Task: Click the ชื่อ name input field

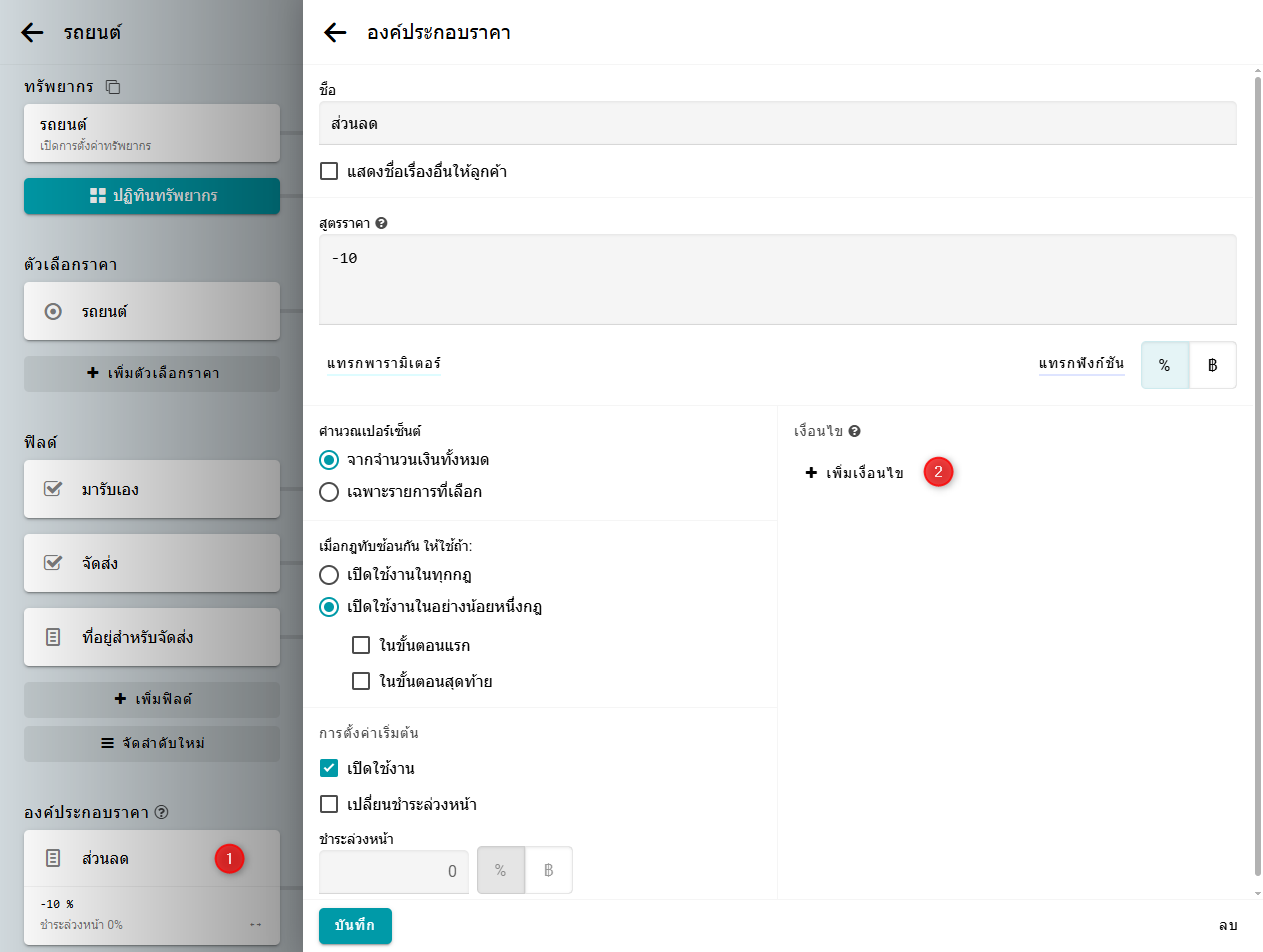Action: tap(777, 124)
